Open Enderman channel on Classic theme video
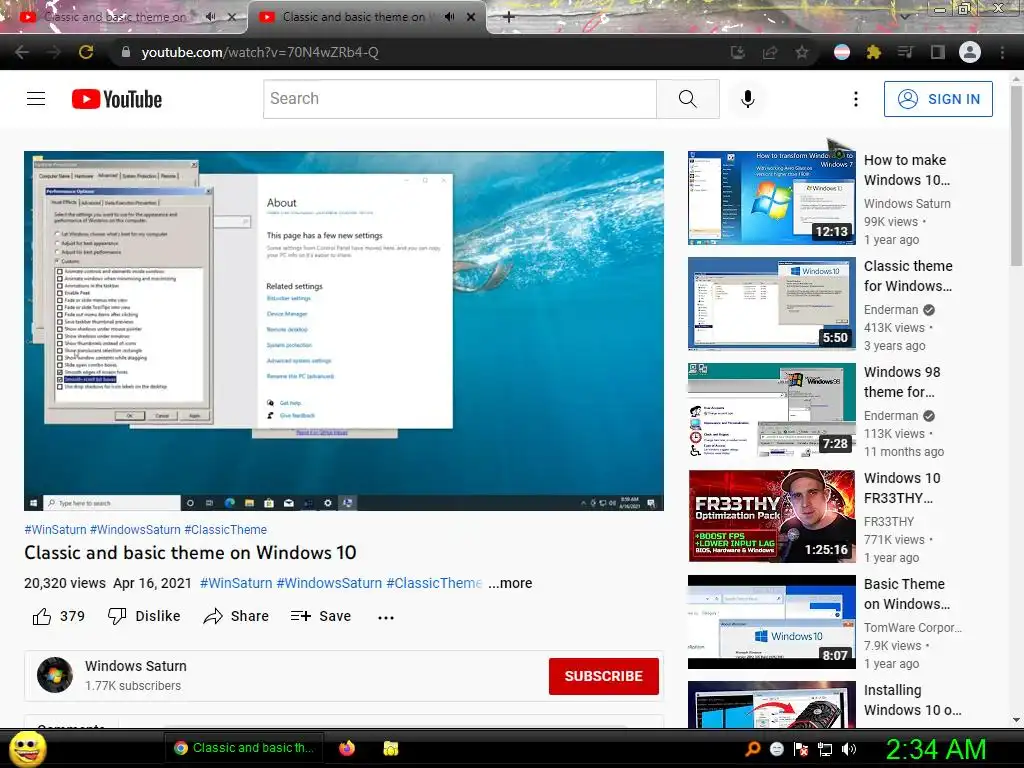Screen dimensions: 1024x768 coord(891,310)
